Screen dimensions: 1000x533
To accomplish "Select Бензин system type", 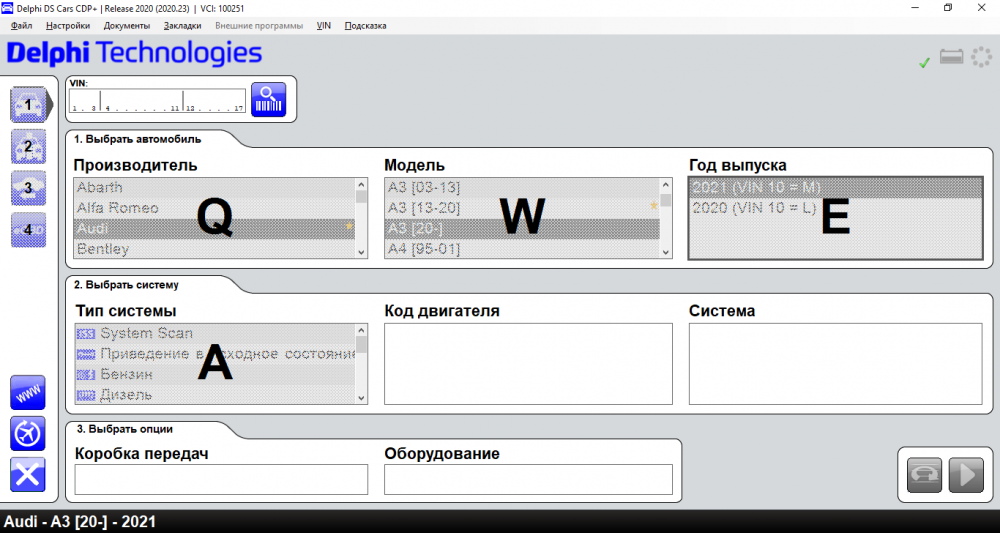I will (215, 374).
